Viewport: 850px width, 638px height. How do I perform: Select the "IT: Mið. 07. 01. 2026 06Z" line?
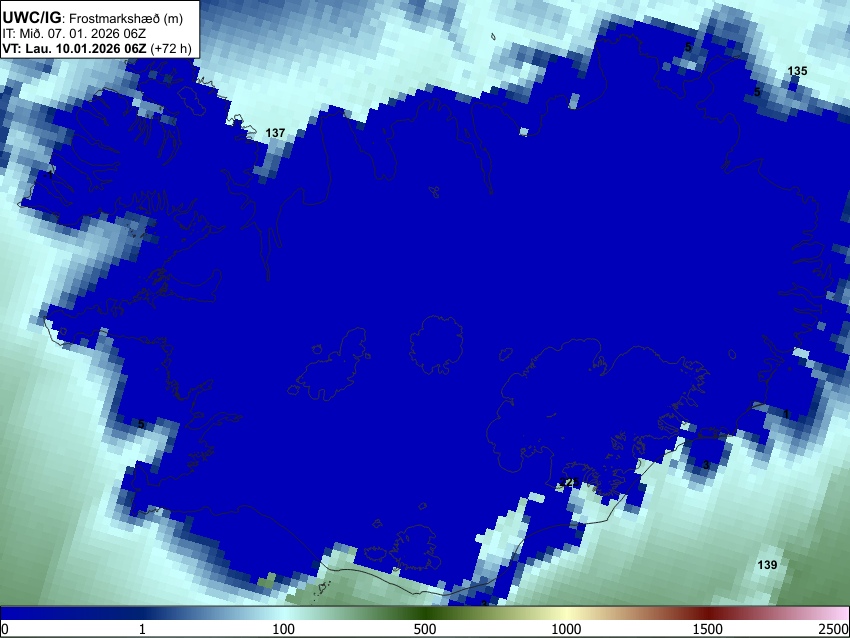pyautogui.click(x=74, y=34)
